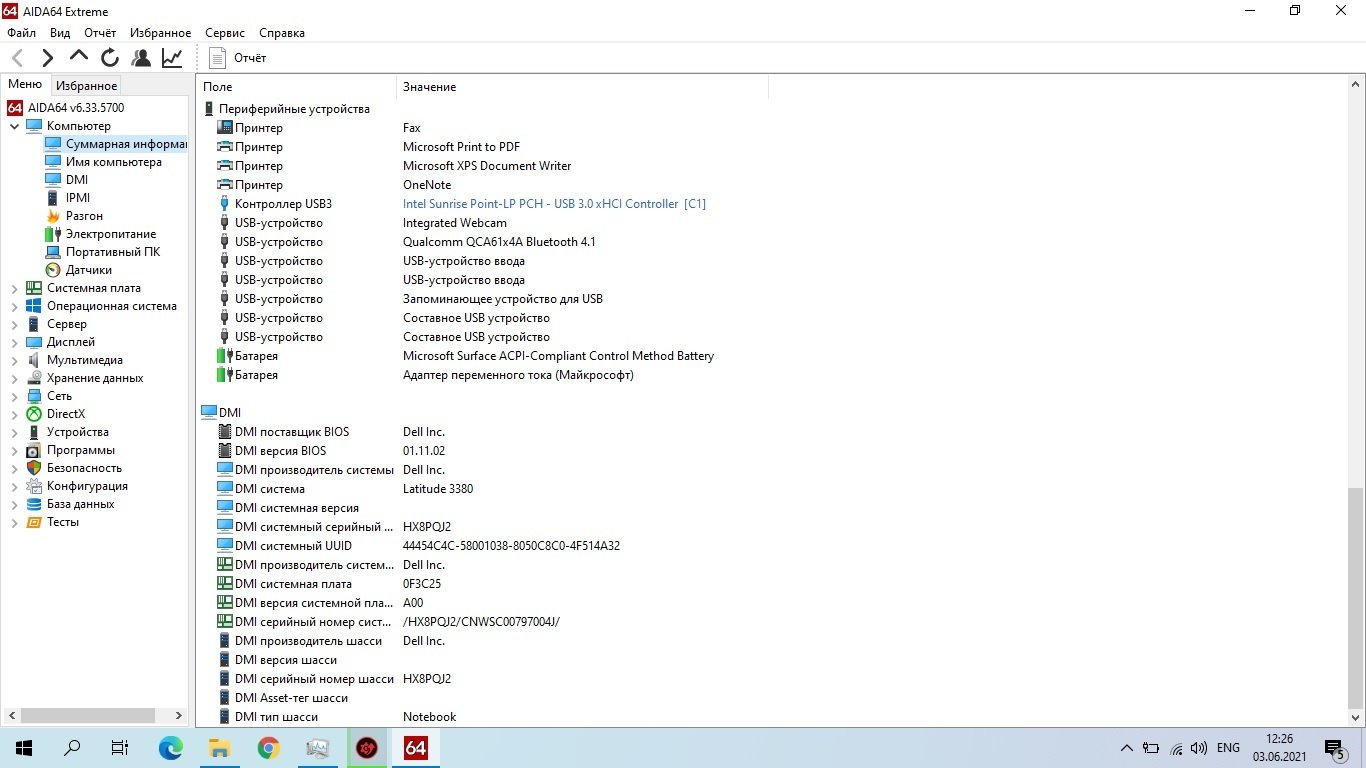Image resolution: width=1366 pixels, height=768 pixels.
Task: Go back with the left arrow toolbar icon
Action: pos(17,58)
